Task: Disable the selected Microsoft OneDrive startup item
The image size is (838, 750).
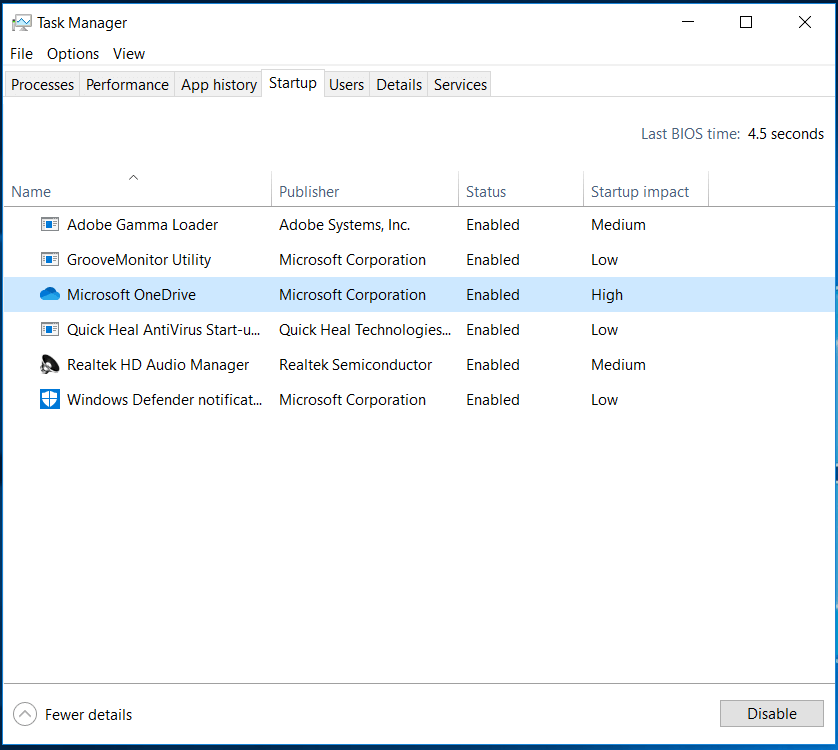Action: tap(771, 713)
